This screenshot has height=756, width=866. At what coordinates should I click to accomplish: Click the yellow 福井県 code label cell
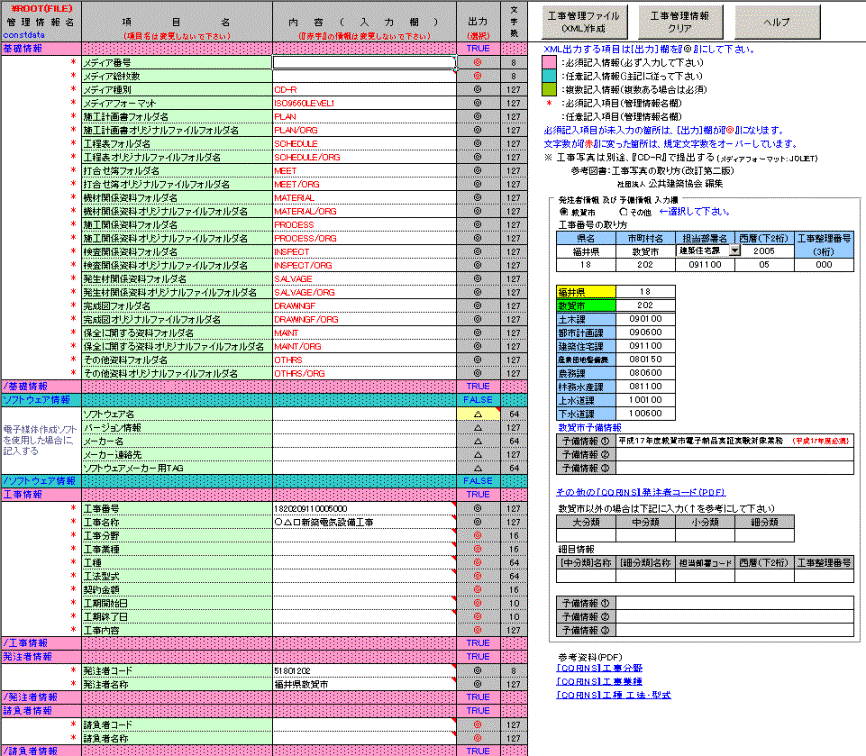click(x=586, y=292)
